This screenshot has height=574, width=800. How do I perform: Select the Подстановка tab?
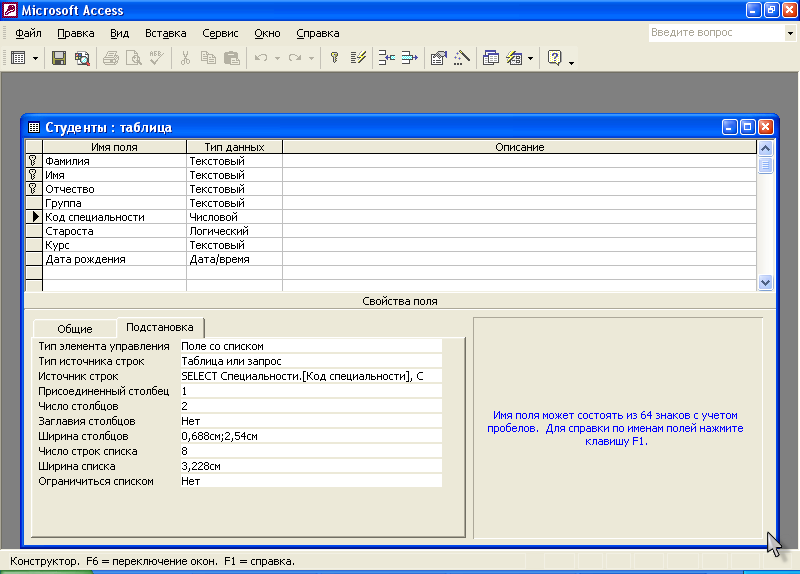(x=160, y=327)
